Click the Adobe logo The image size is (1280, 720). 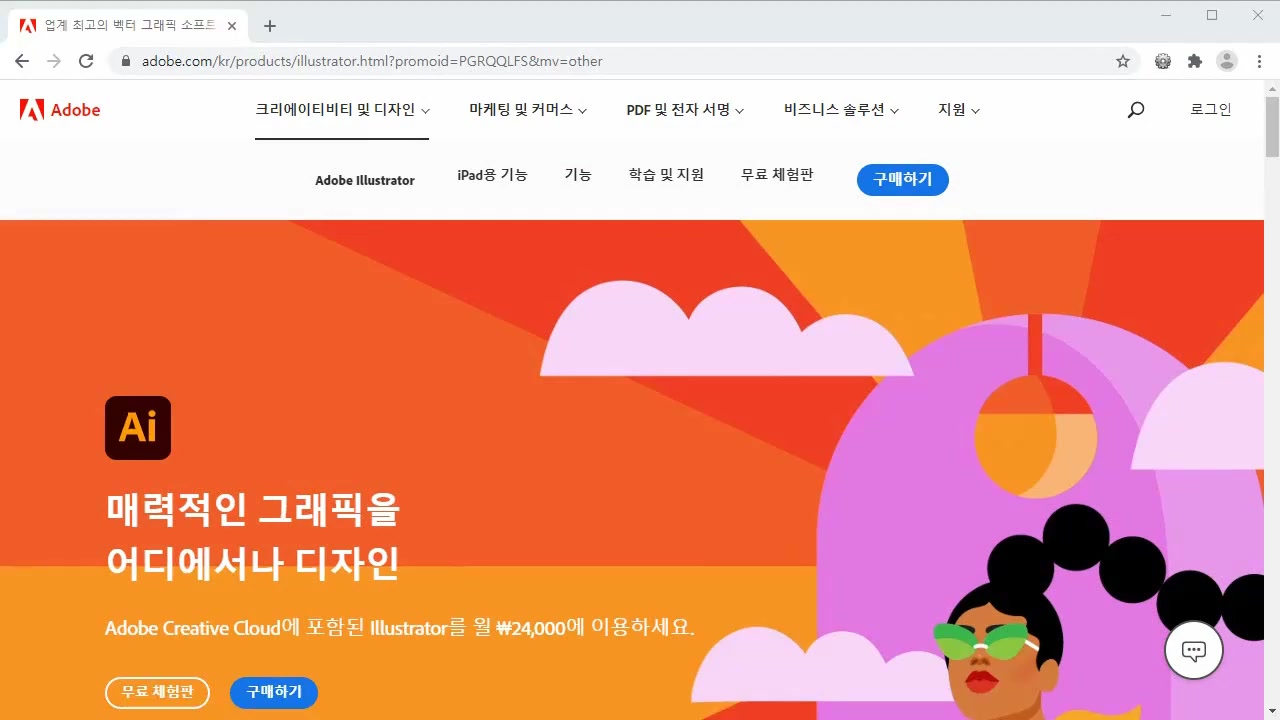pyautogui.click(x=58, y=109)
